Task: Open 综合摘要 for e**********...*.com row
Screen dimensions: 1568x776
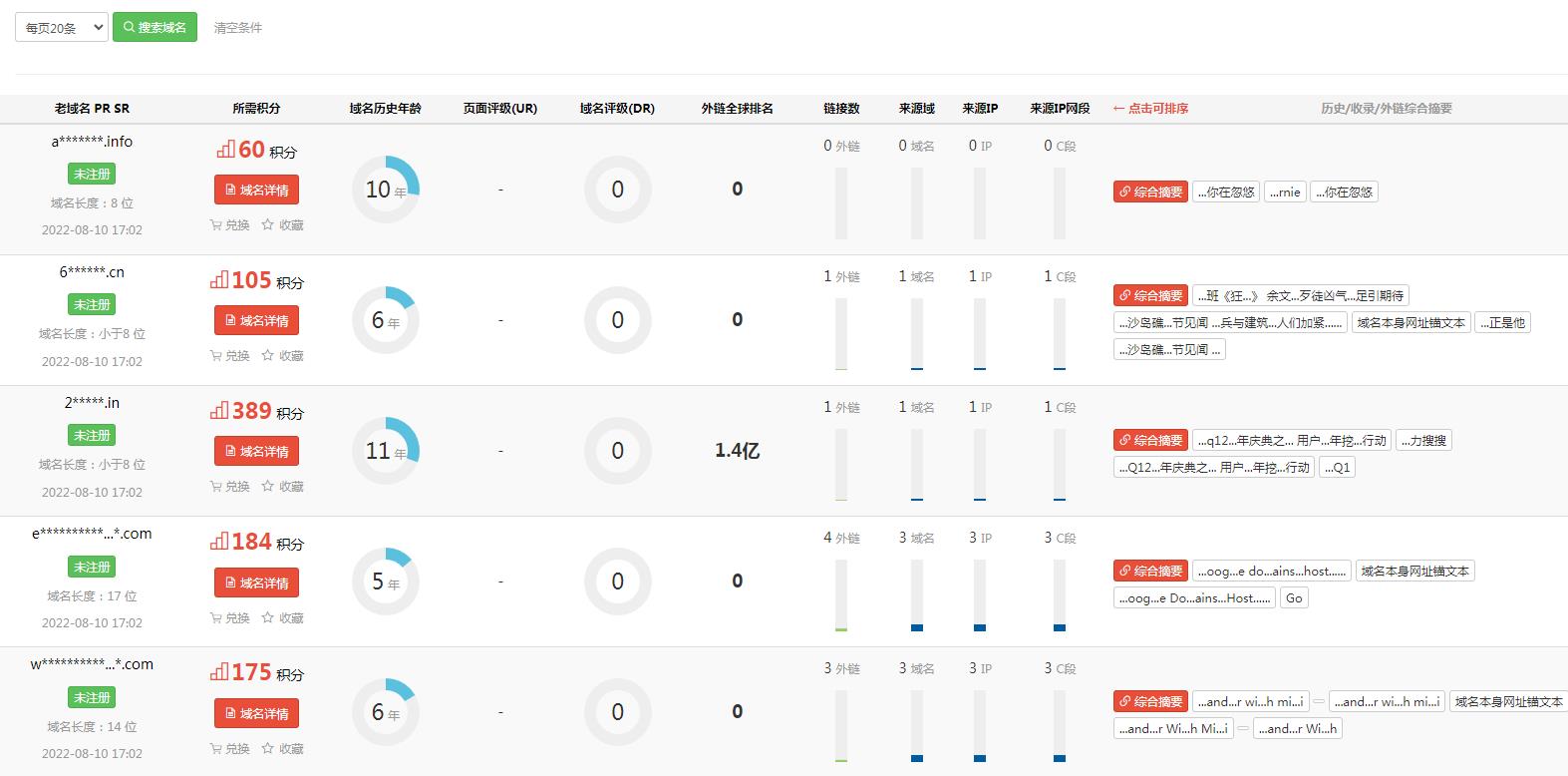Action: (1150, 571)
